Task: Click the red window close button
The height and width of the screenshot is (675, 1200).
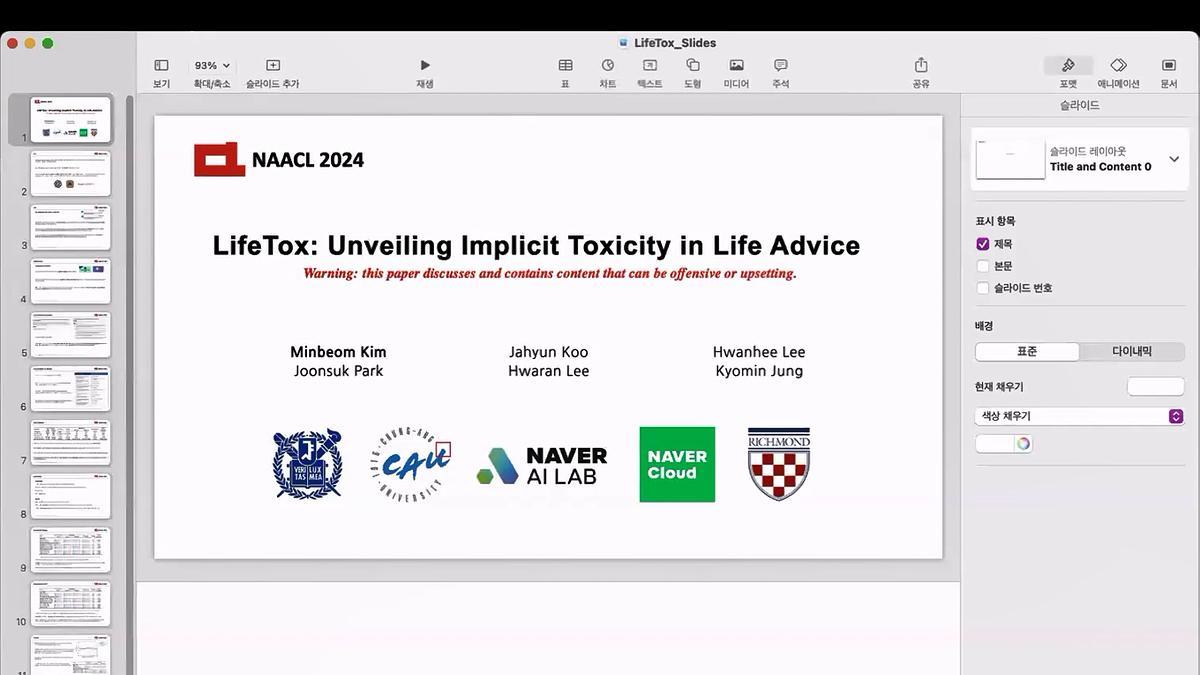Action: pyautogui.click(x=11, y=43)
